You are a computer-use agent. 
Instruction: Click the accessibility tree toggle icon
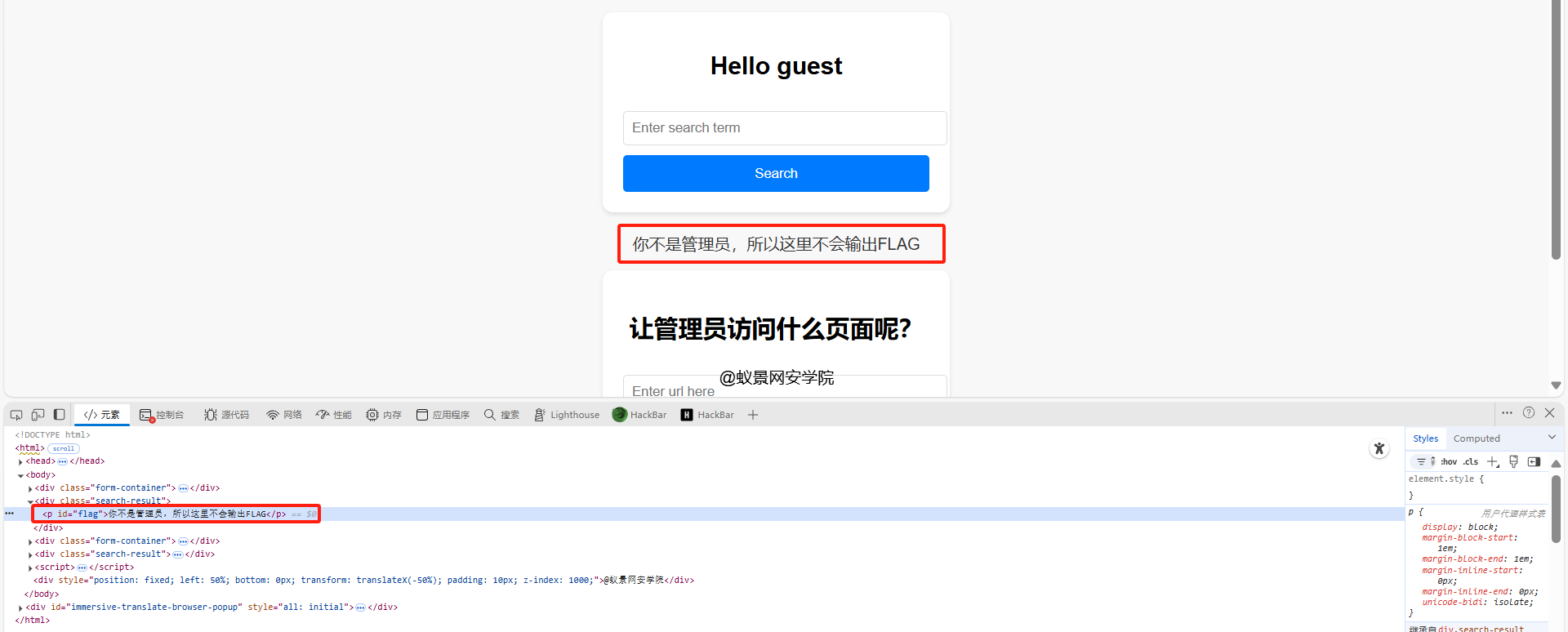[x=1379, y=448]
